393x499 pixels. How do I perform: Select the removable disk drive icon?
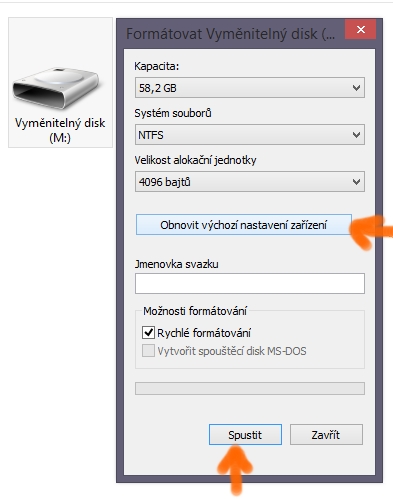[56, 88]
